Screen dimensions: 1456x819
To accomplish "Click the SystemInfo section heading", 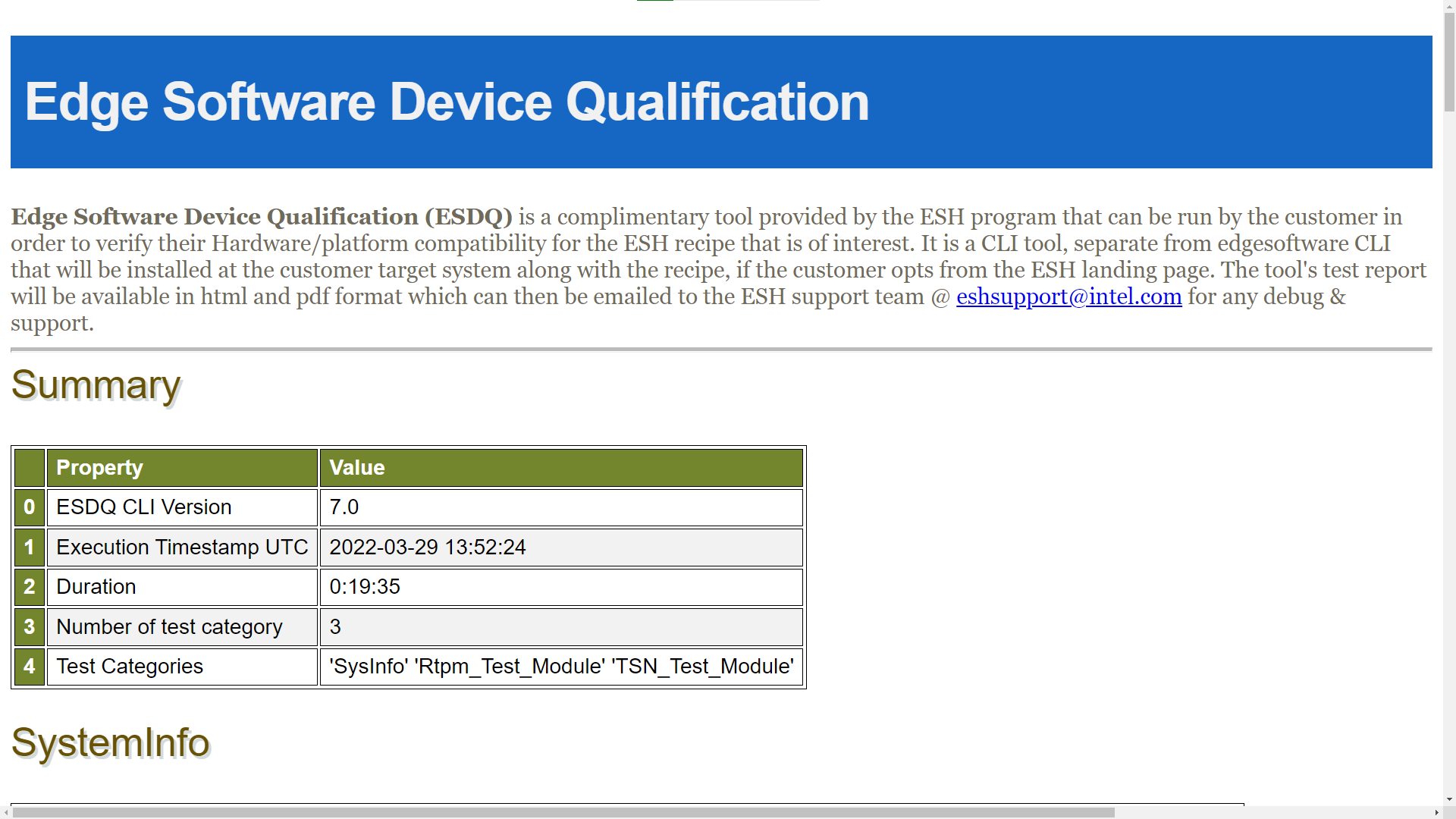I will click(x=110, y=742).
